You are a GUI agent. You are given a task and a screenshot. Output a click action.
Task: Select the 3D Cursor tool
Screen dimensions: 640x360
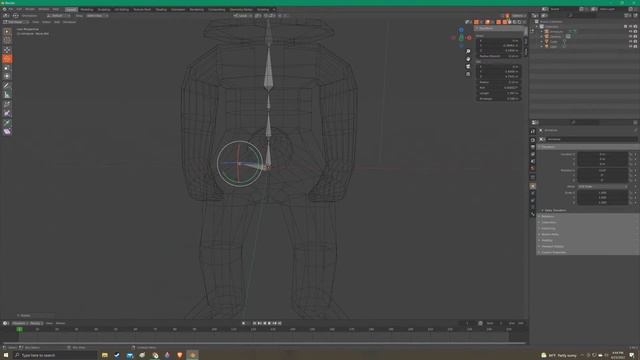[x=7, y=40]
